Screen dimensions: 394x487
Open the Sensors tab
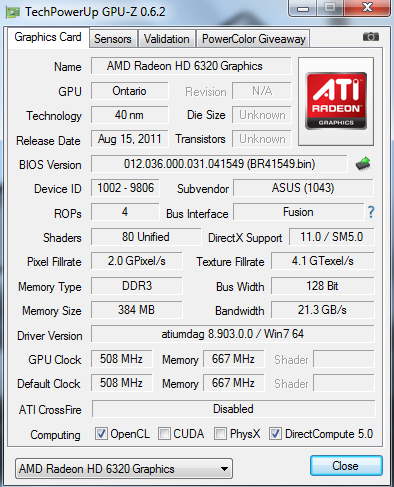[x=113, y=39]
